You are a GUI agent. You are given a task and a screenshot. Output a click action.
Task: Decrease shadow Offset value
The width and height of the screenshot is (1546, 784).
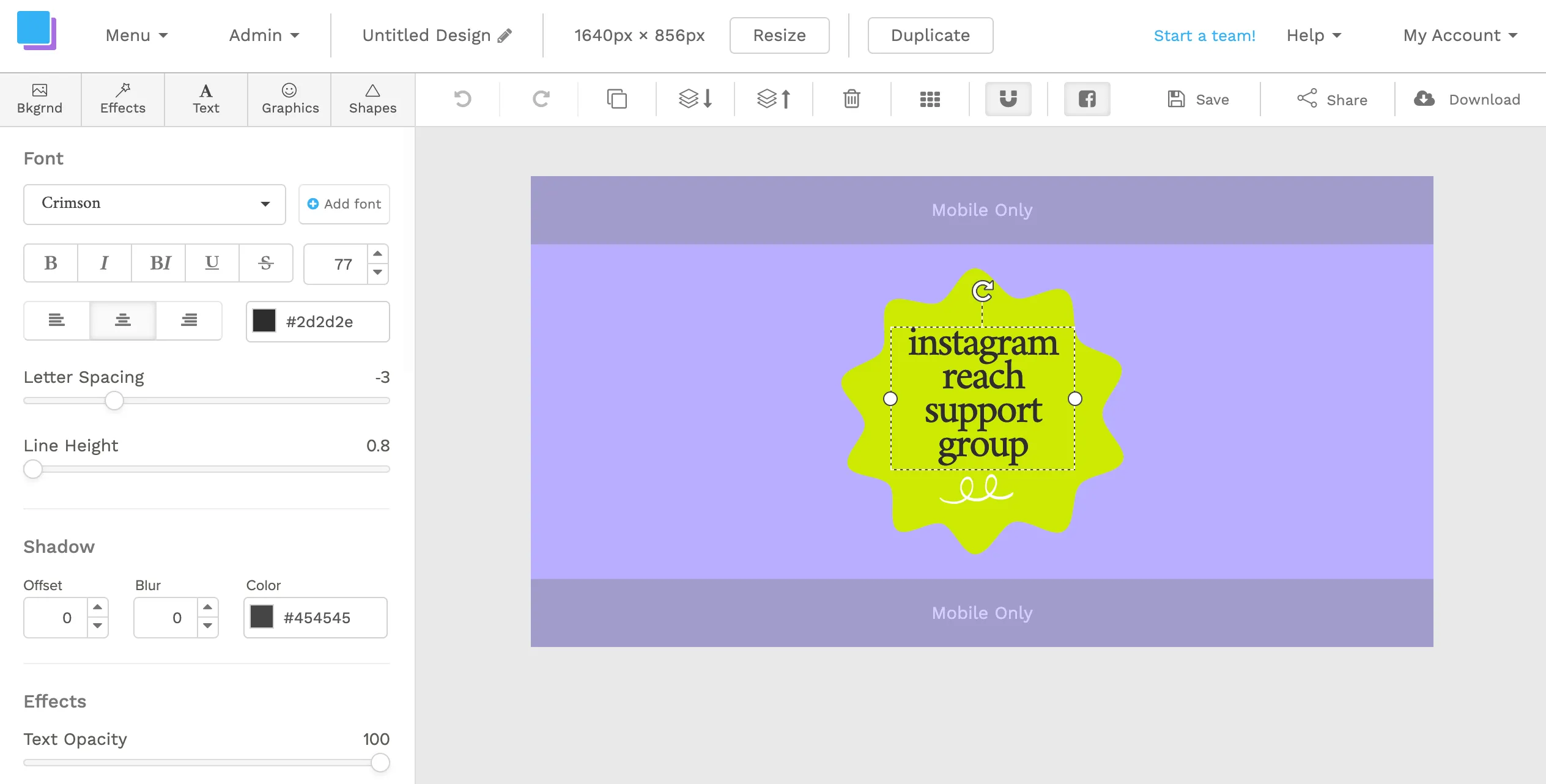click(97, 626)
